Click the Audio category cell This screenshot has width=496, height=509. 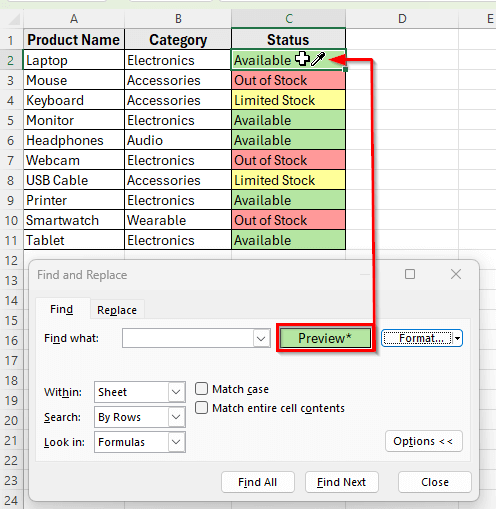point(178,140)
